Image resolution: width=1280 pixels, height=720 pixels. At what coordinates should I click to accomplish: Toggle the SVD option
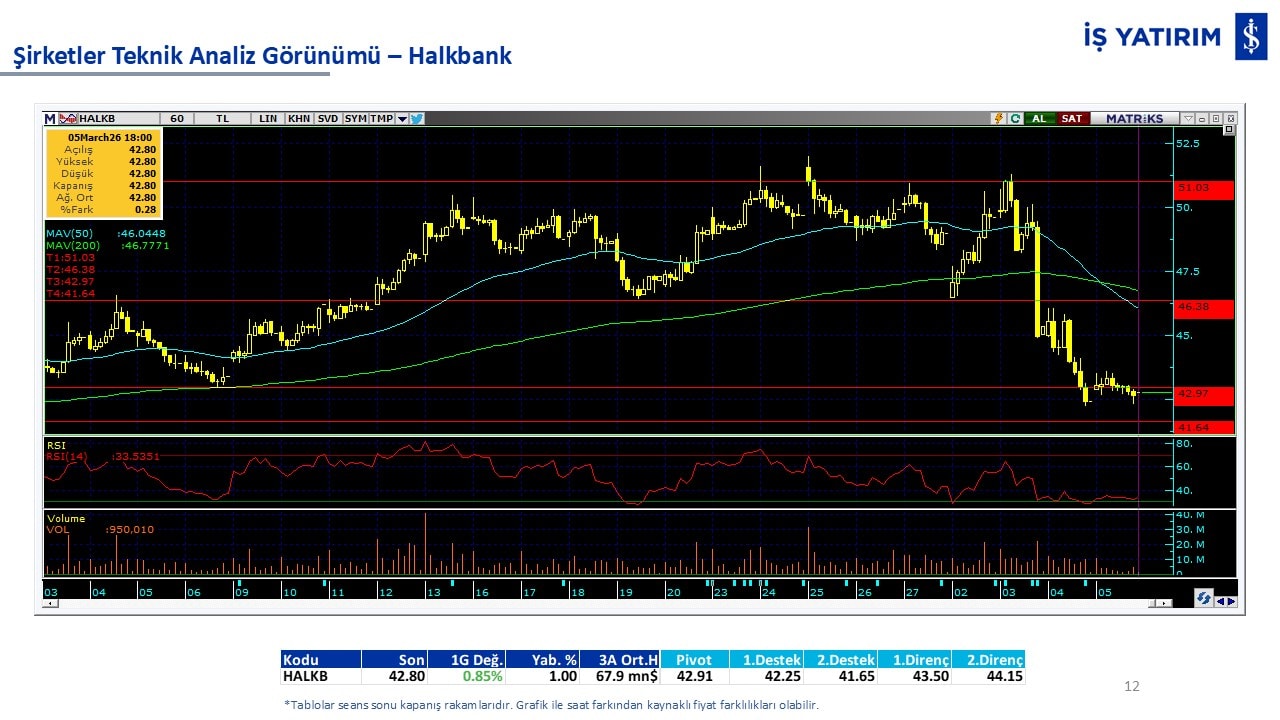pyautogui.click(x=327, y=118)
